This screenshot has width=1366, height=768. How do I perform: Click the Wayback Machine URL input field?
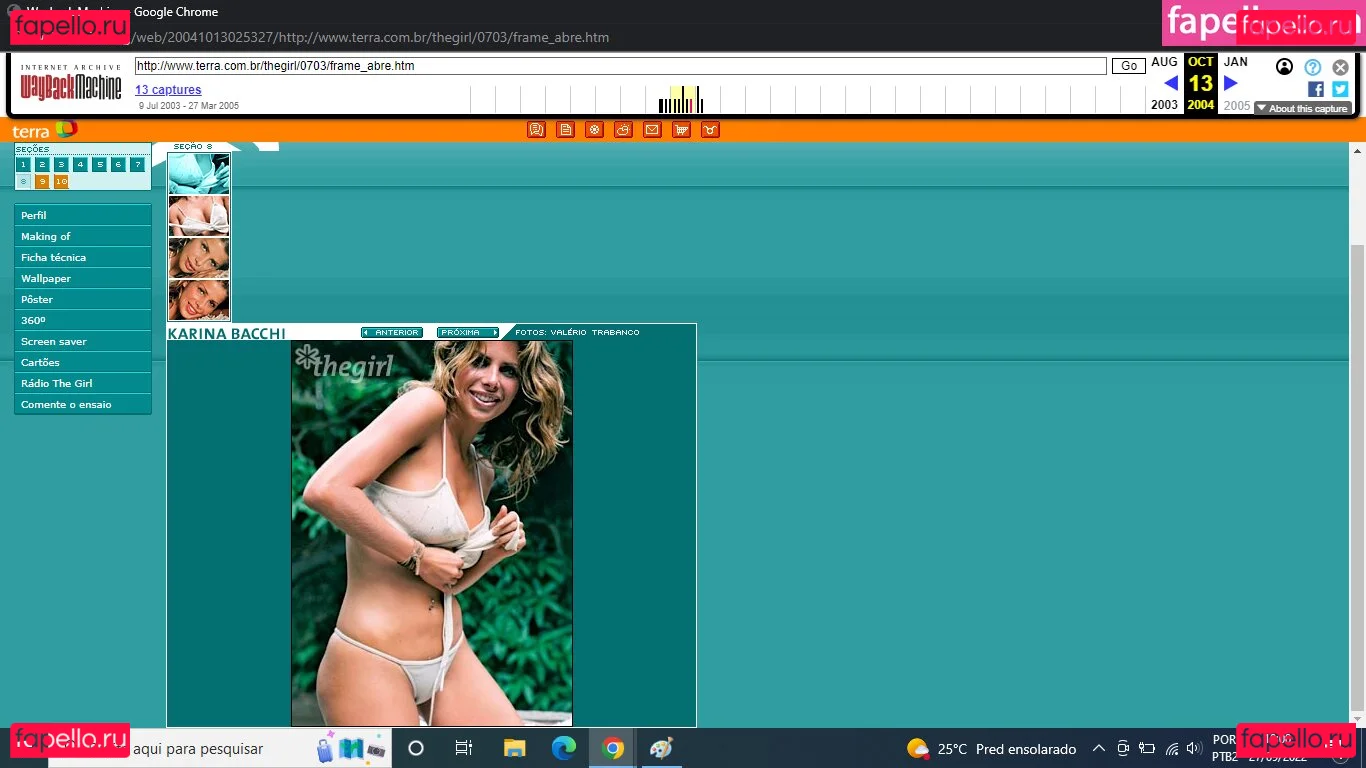click(x=620, y=66)
